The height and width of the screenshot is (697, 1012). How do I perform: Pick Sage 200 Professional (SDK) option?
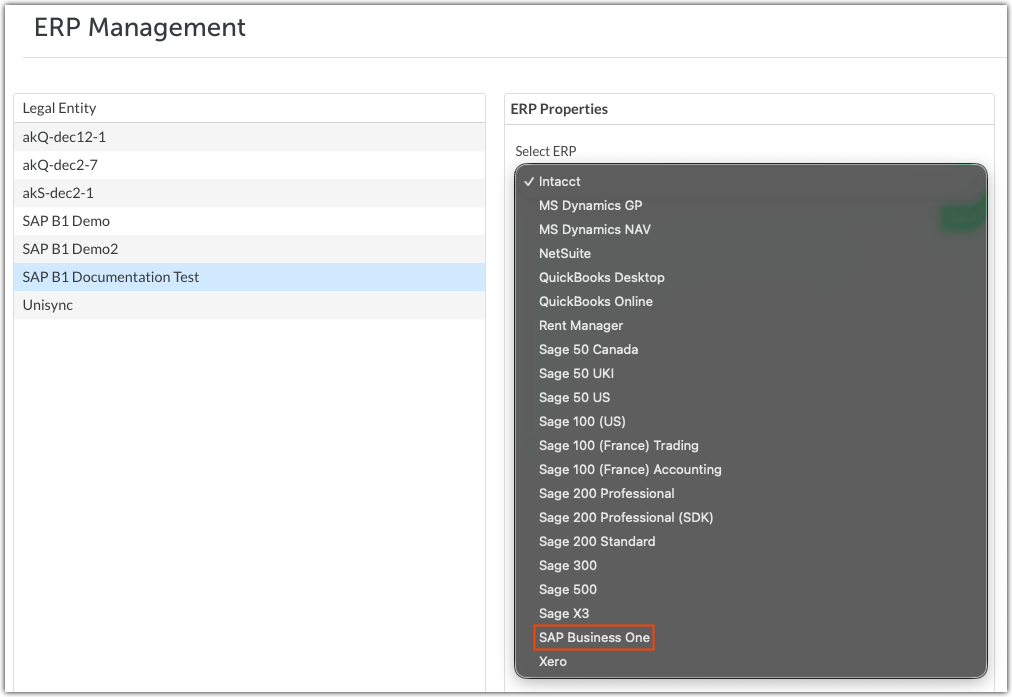click(x=751, y=518)
